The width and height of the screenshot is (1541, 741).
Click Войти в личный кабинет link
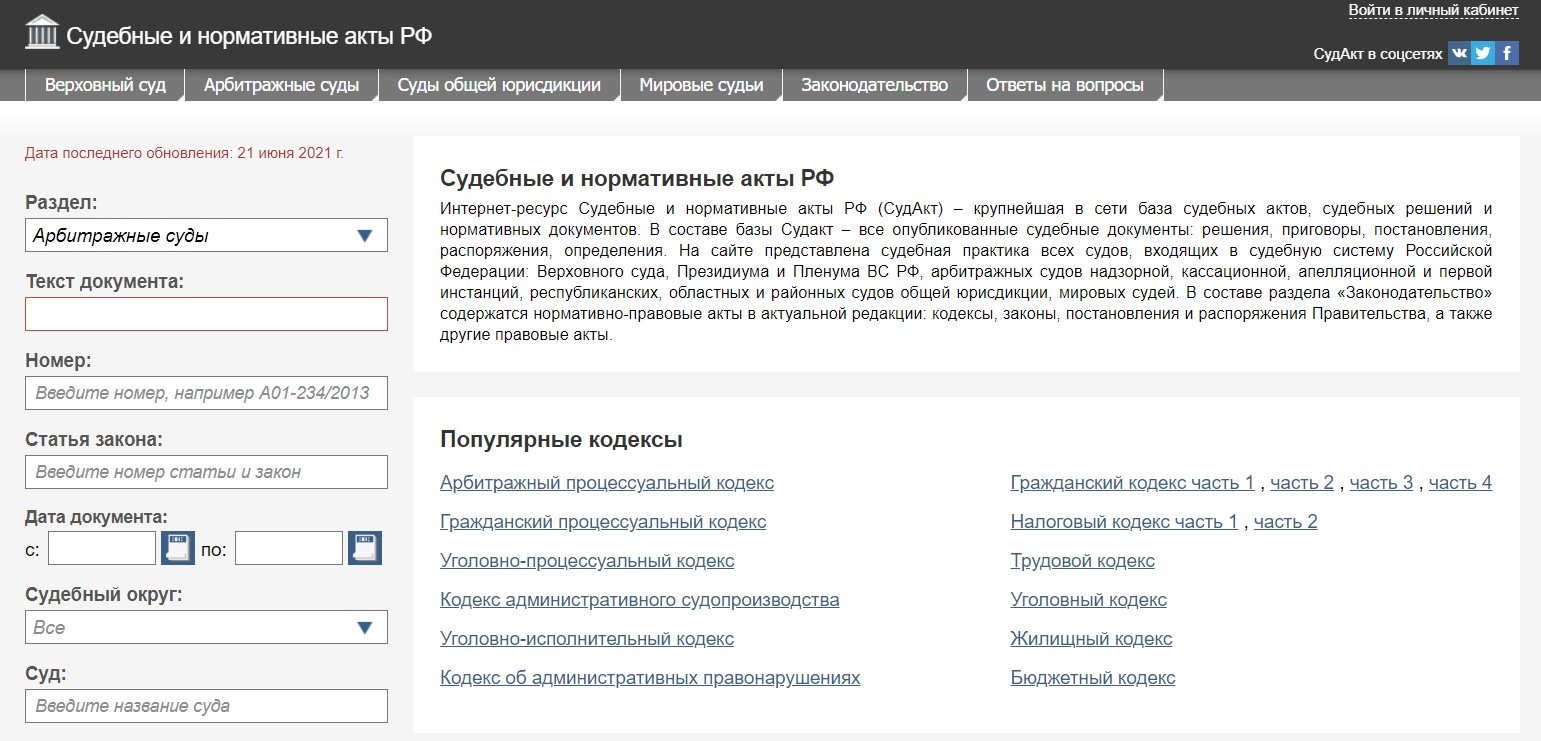click(1433, 10)
